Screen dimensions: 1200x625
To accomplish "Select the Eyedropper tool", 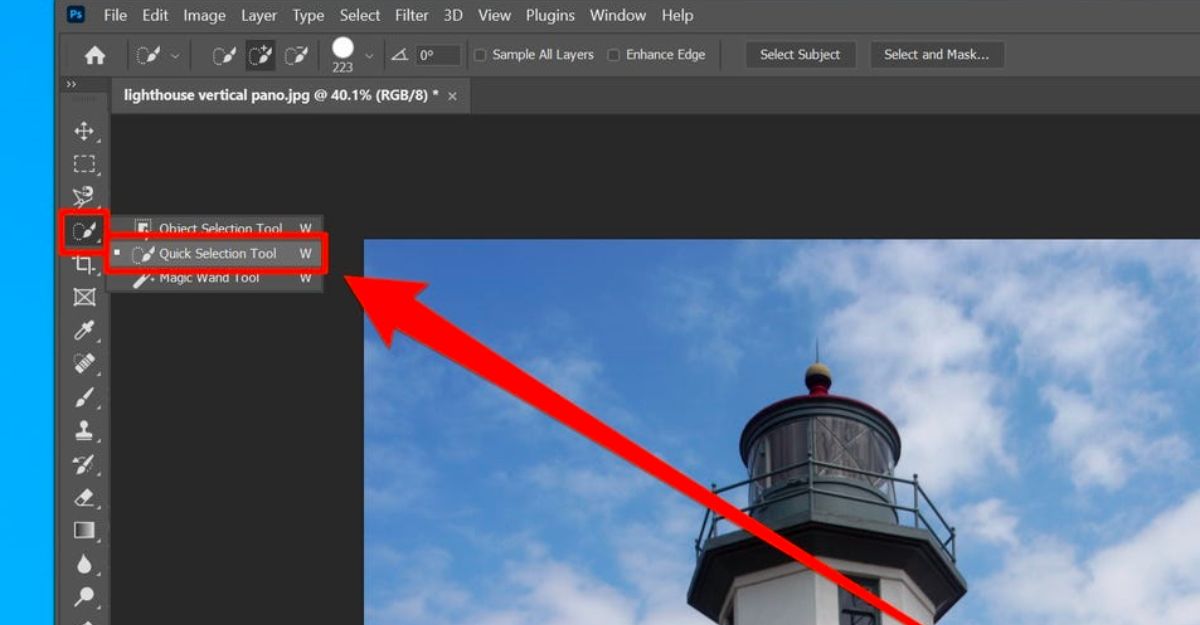I will pyautogui.click(x=84, y=331).
